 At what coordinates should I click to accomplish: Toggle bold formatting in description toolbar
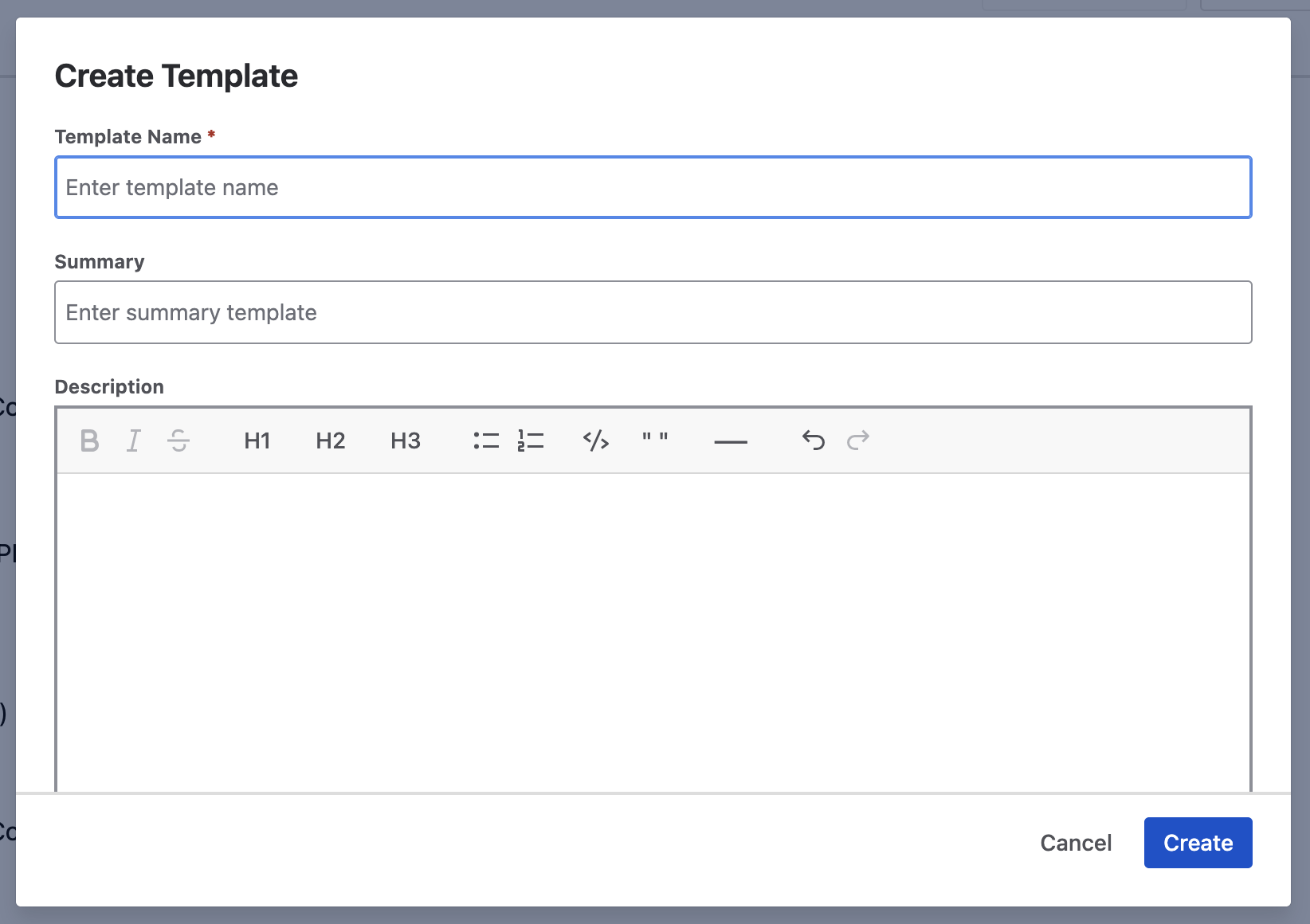(90, 440)
